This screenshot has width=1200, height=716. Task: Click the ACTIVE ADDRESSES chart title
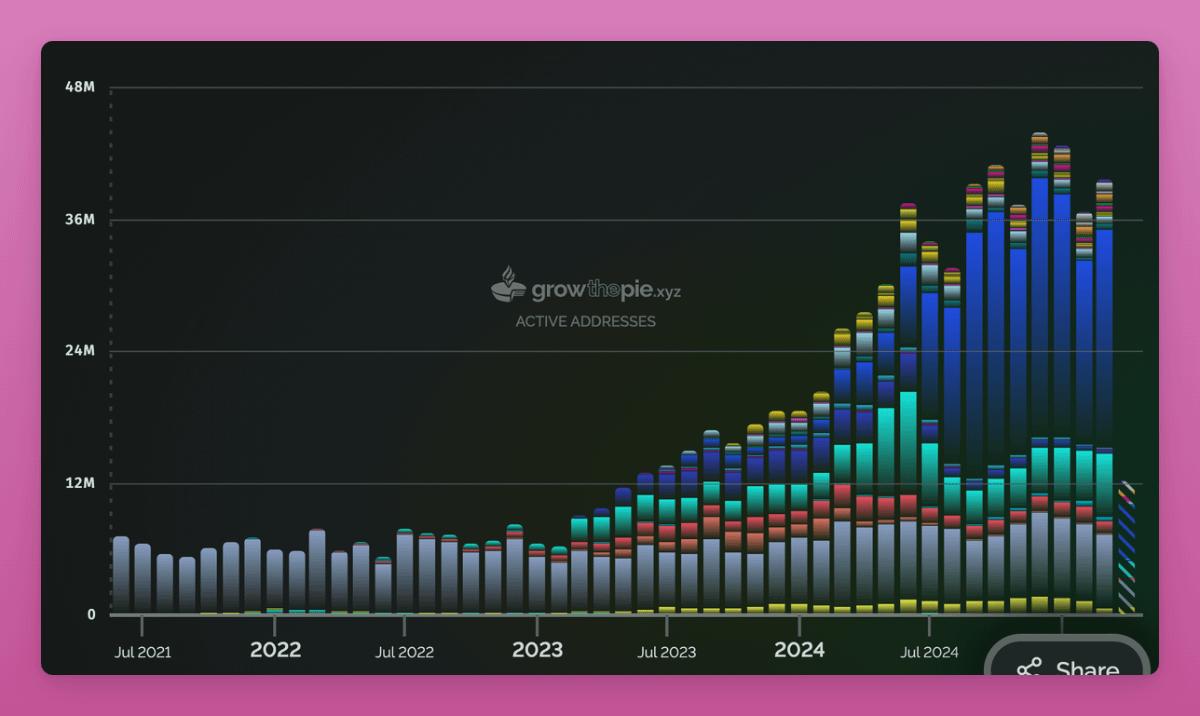pos(585,321)
